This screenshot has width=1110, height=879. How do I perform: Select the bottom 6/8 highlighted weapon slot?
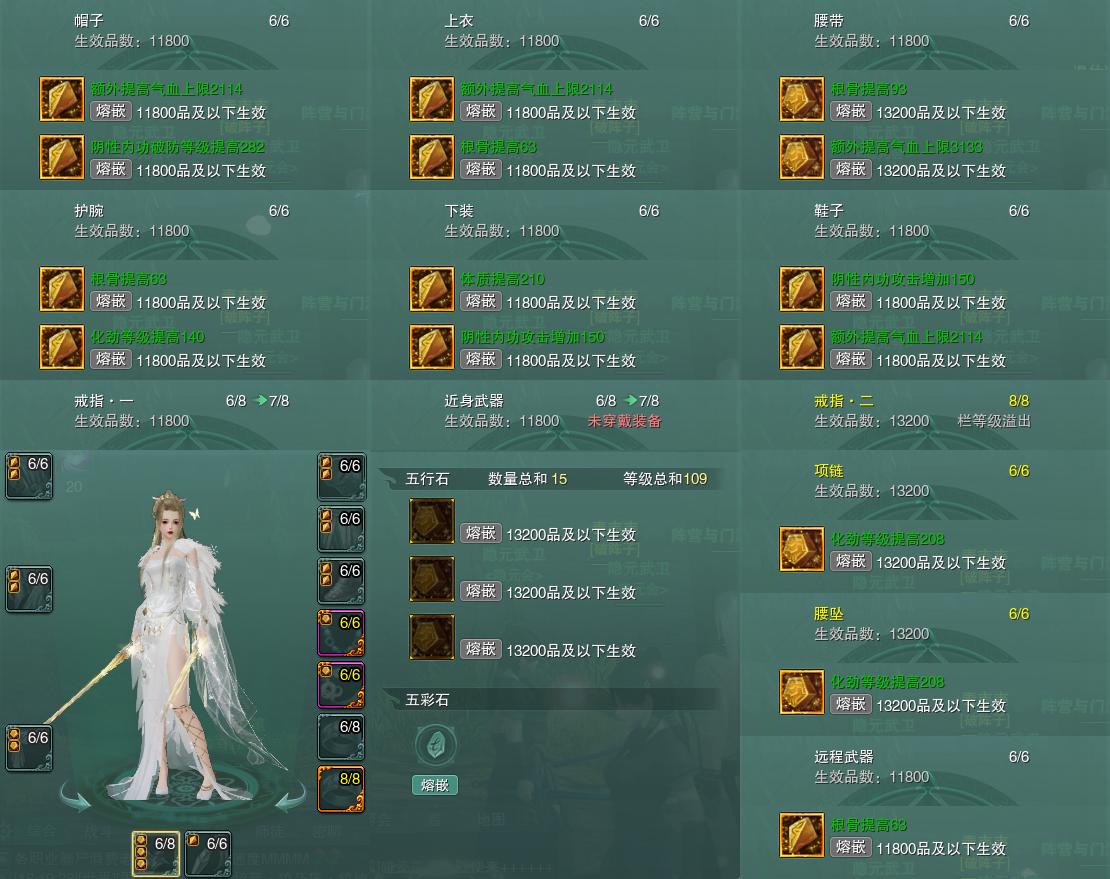(156, 854)
